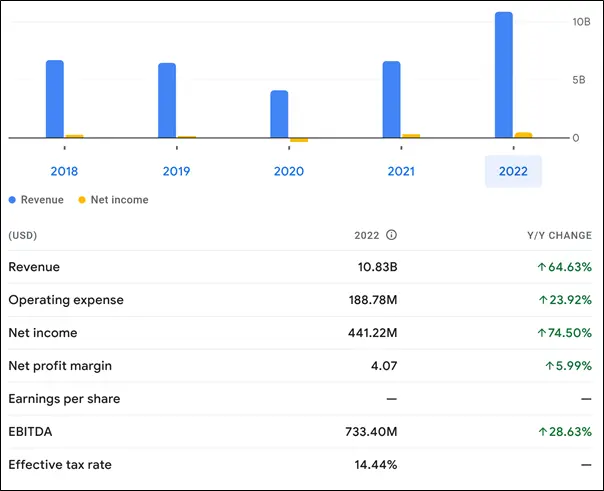Select the 2019 year tab
The image size is (604, 491).
point(176,171)
